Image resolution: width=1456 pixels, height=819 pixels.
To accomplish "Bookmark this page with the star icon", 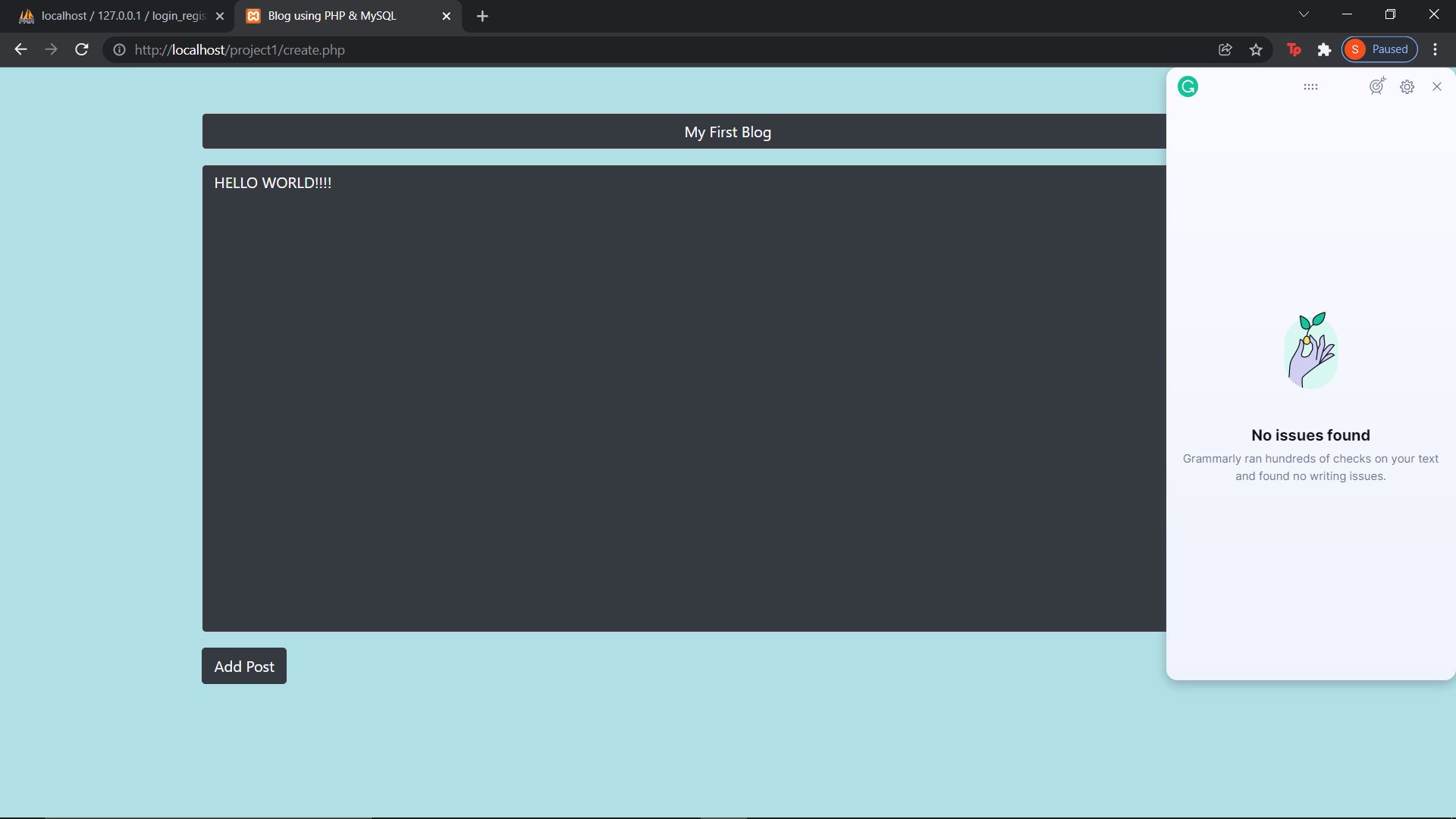I will point(1256,49).
